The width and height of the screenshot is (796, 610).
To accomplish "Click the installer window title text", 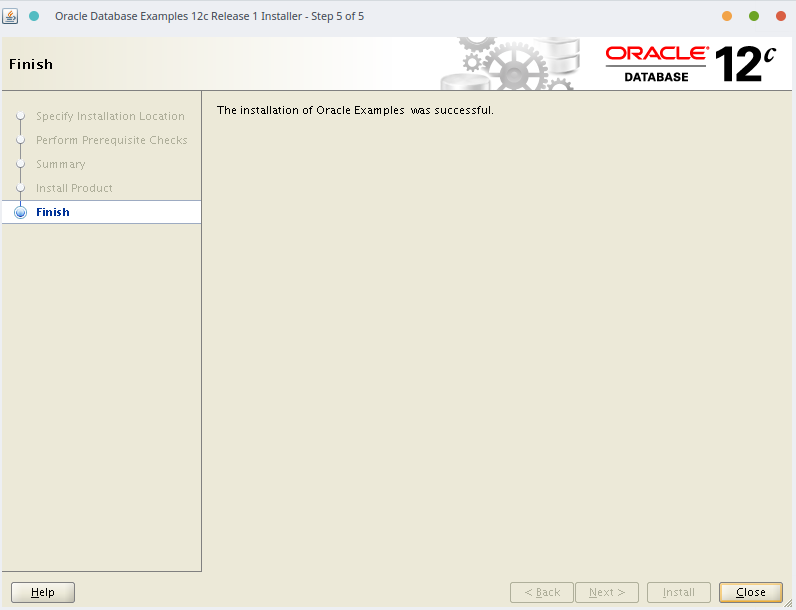I will pyautogui.click(x=209, y=16).
